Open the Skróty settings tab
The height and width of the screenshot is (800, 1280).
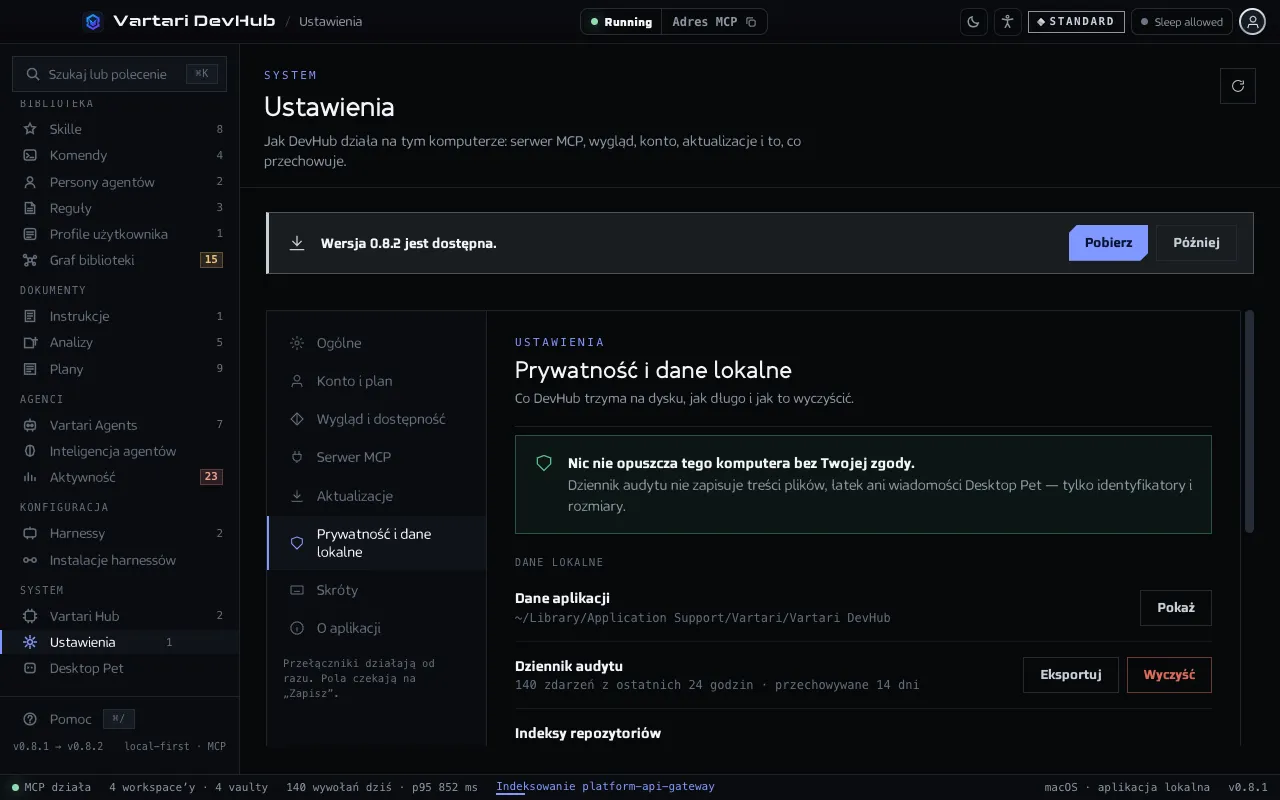point(376,590)
